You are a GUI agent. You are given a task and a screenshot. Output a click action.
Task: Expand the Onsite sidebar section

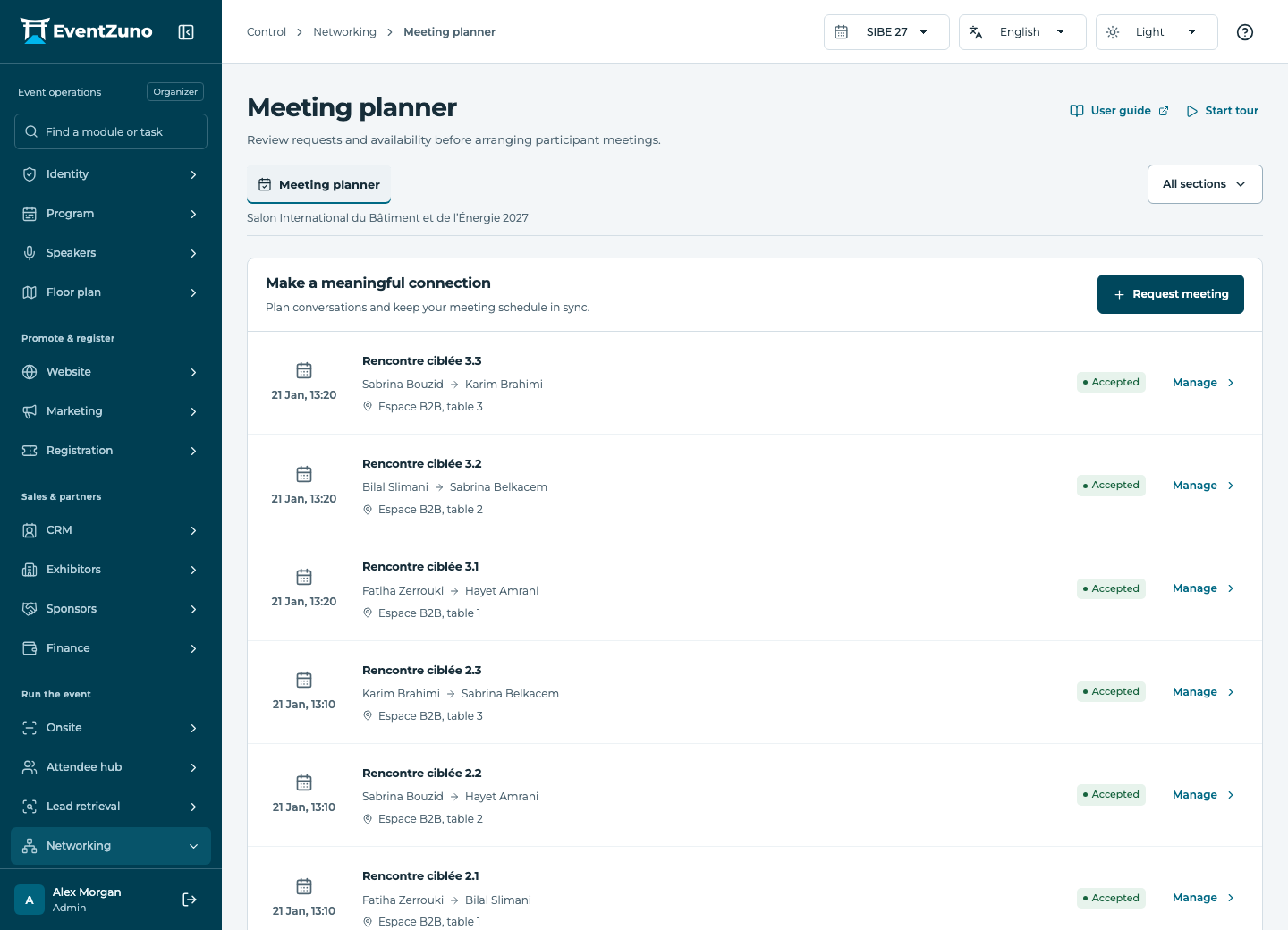pos(111,728)
